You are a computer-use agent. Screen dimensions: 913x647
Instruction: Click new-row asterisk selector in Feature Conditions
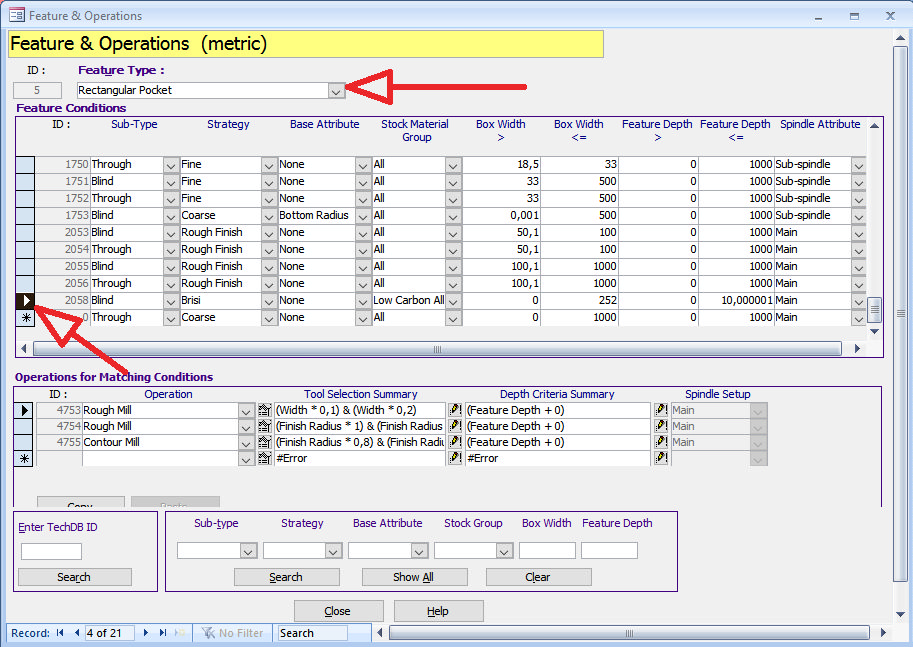tap(25, 317)
